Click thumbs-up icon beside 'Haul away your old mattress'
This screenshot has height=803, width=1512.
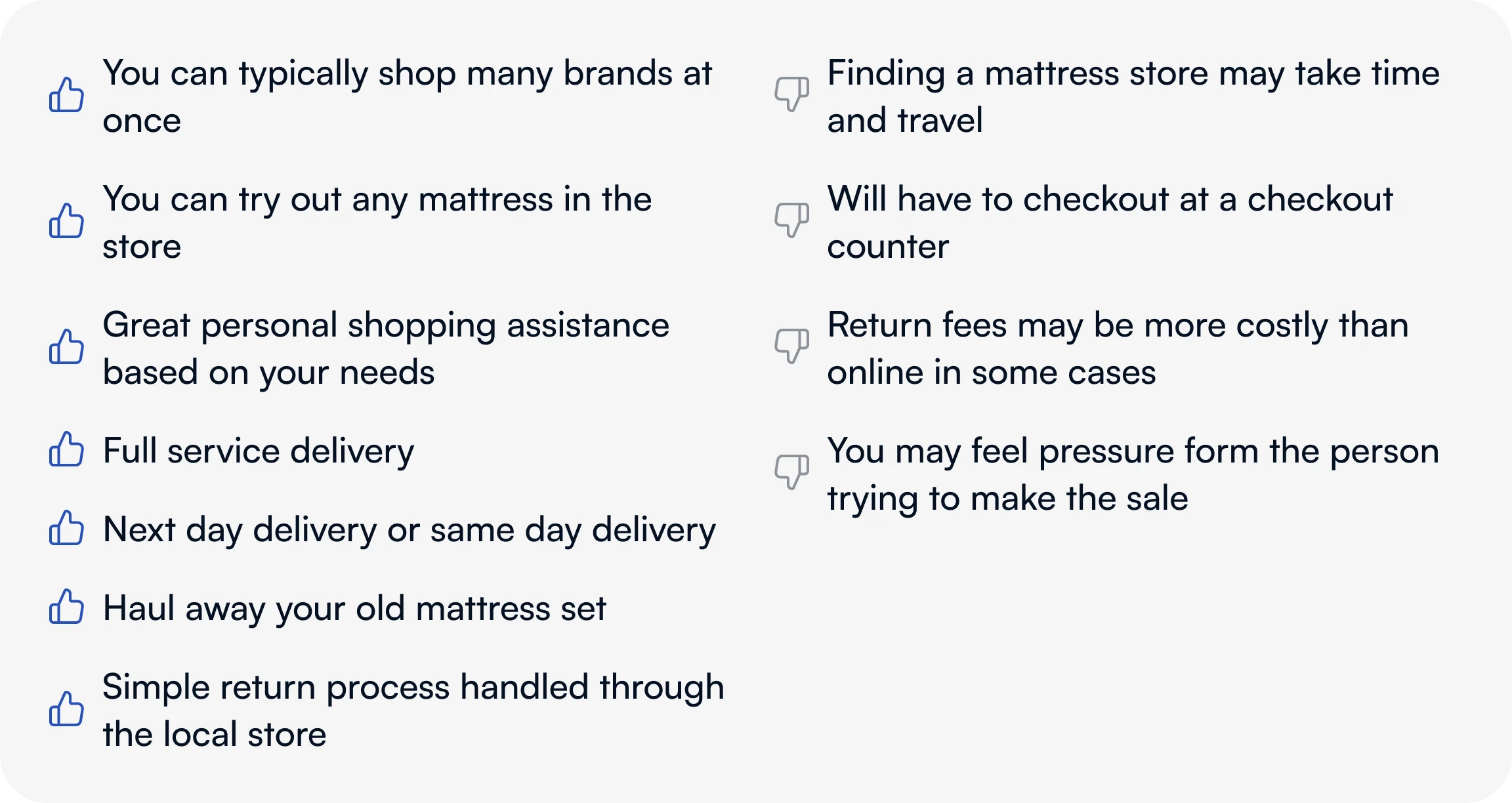66,607
